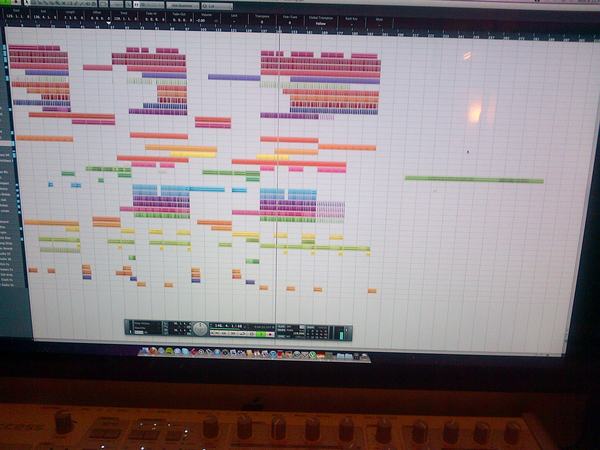Toggle the Cycle loop button in transport
Screen dimensions: 600x450
point(242,334)
